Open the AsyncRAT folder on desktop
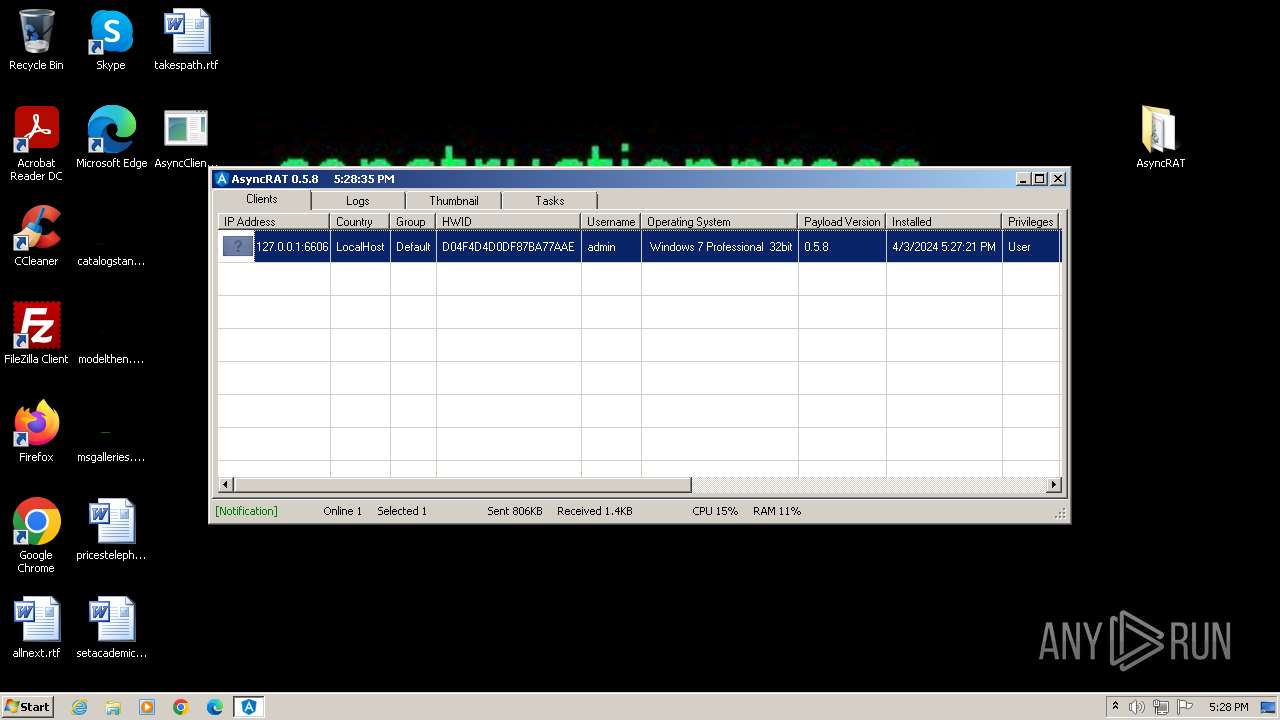The width and height of the screenshot is (1280, 720). (x=1160, y=138)
